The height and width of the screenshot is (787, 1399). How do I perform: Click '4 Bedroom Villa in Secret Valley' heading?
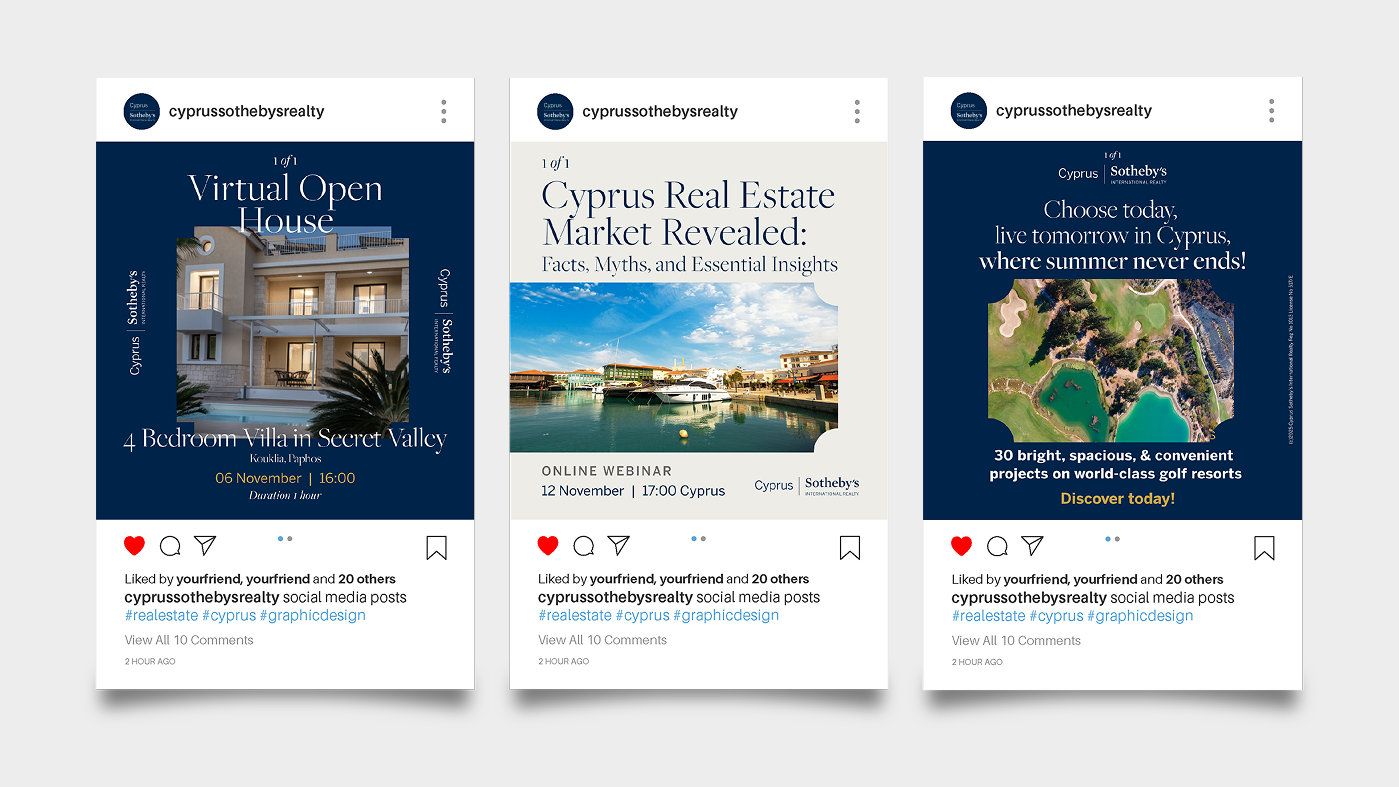tap(285, 439)
